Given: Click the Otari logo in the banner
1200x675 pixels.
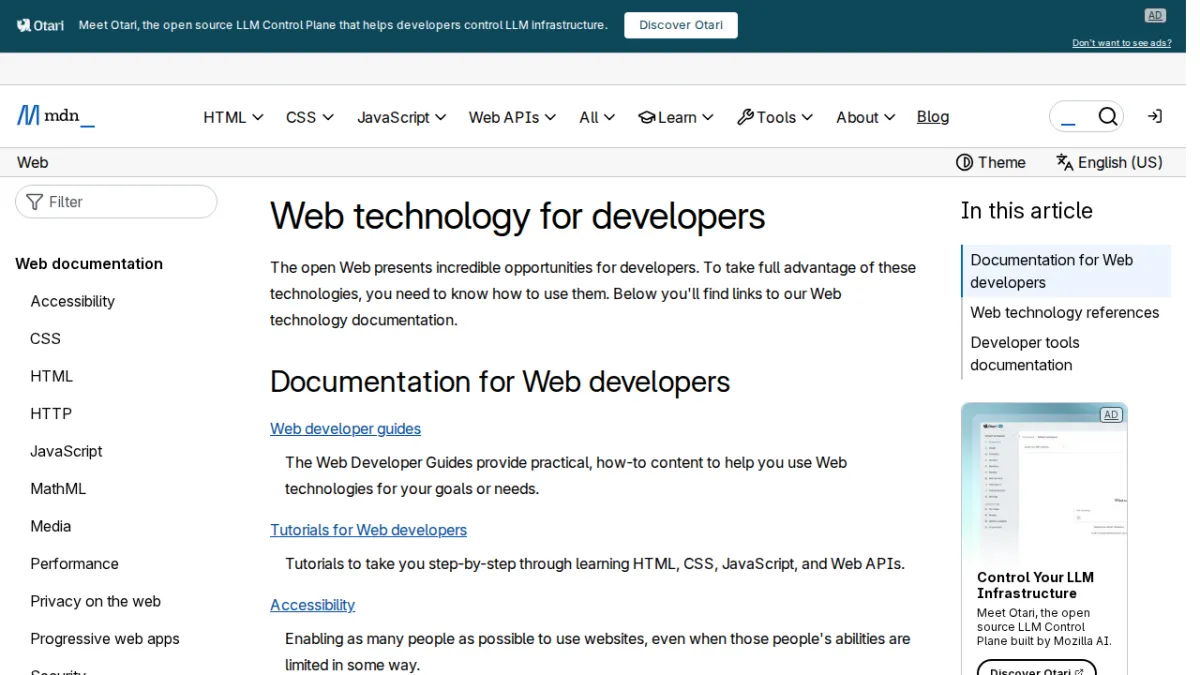Looking at the screenshot, I should (x=40, y=25).
